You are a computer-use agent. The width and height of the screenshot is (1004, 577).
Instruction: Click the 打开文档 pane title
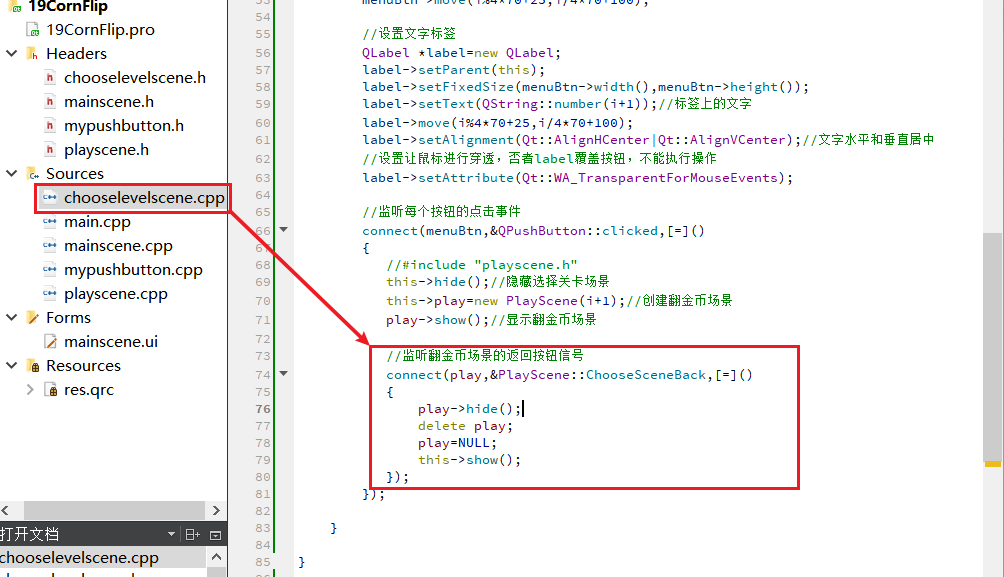(29, 534)
